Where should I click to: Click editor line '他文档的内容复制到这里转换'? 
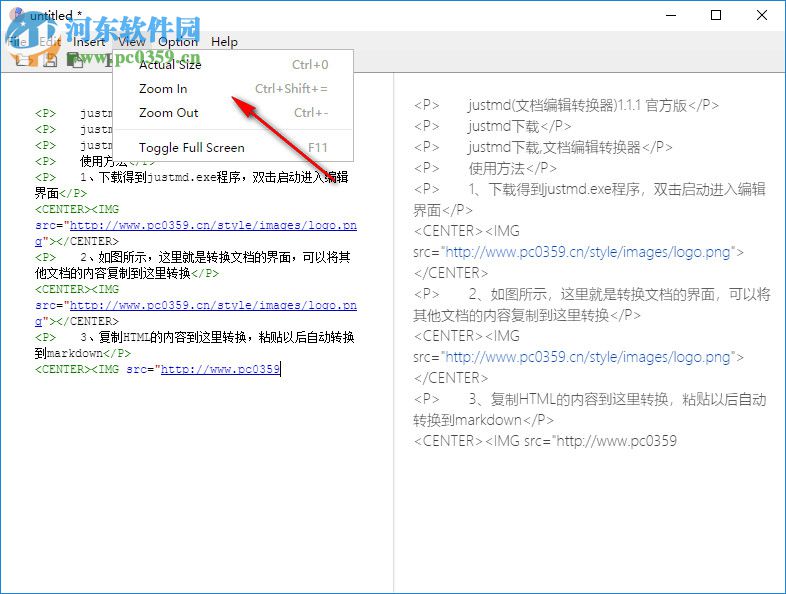click(x=113, y=273)
